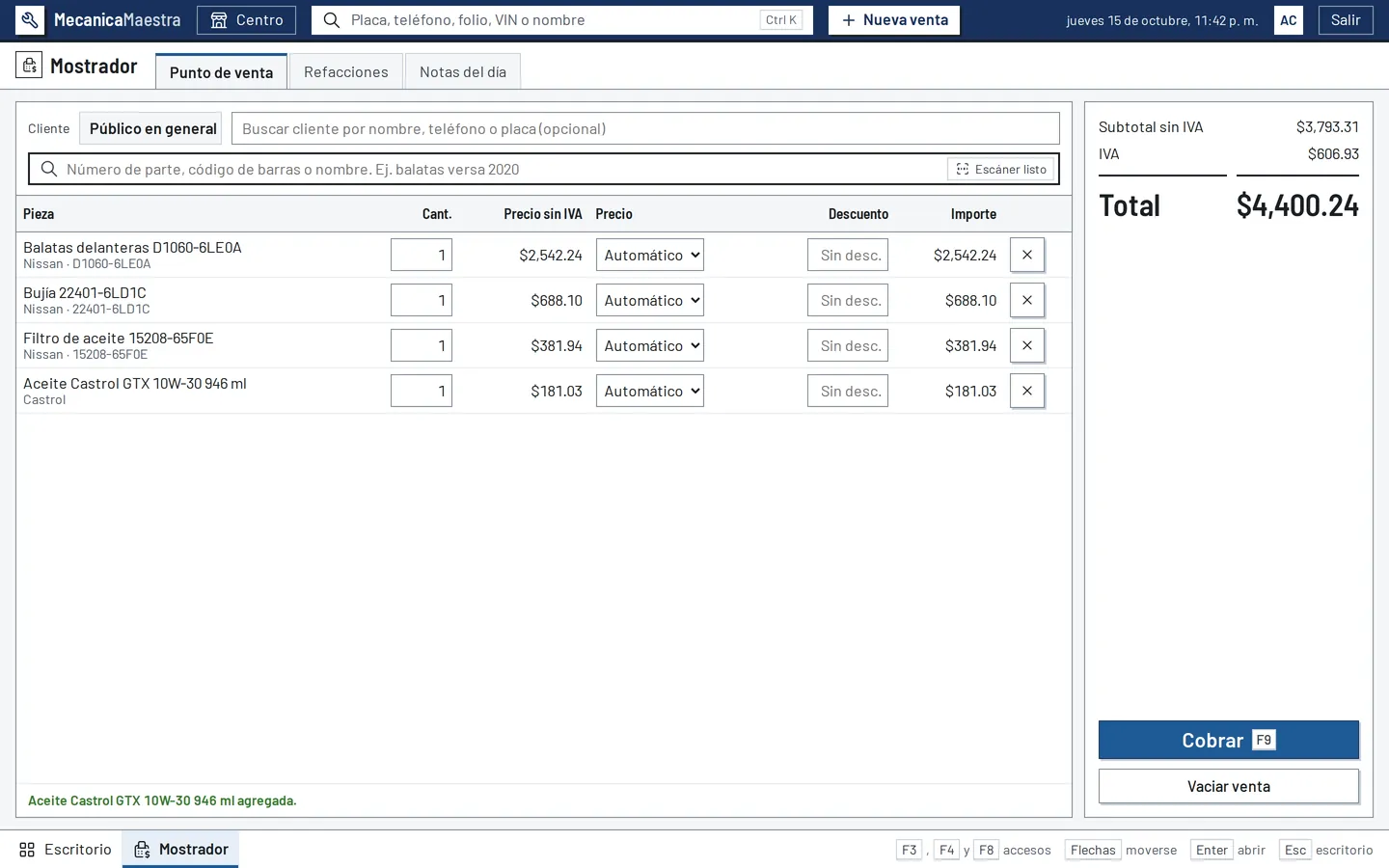
Task: Start a Nueva venta
Action: [x=894, y=20]
